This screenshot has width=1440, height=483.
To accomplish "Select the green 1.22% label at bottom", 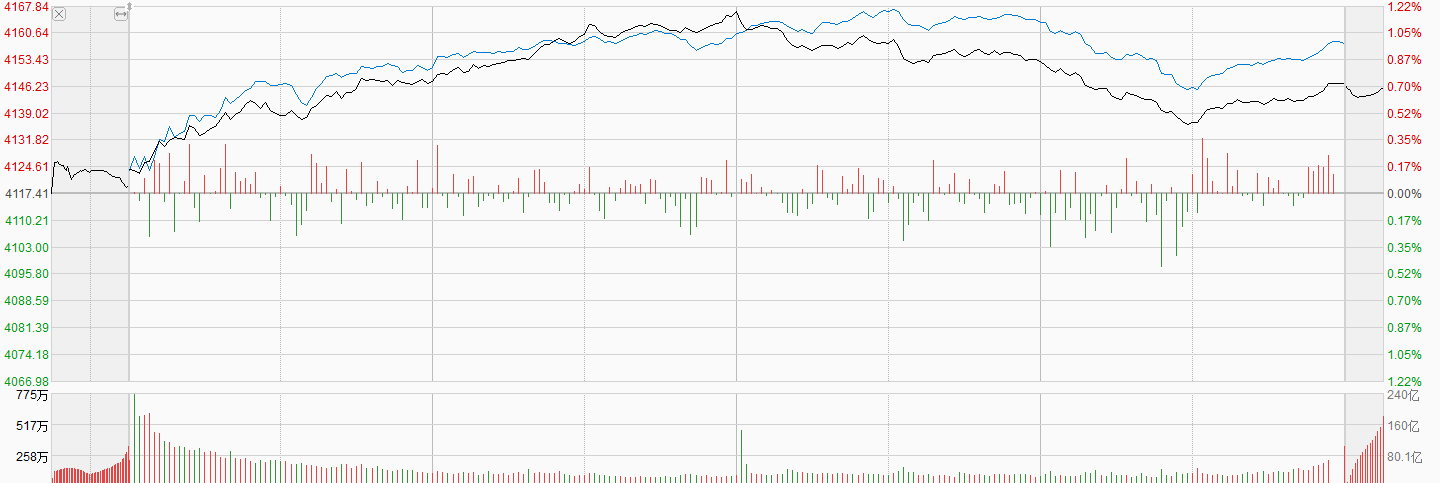I will click(x=1404, y=381).
